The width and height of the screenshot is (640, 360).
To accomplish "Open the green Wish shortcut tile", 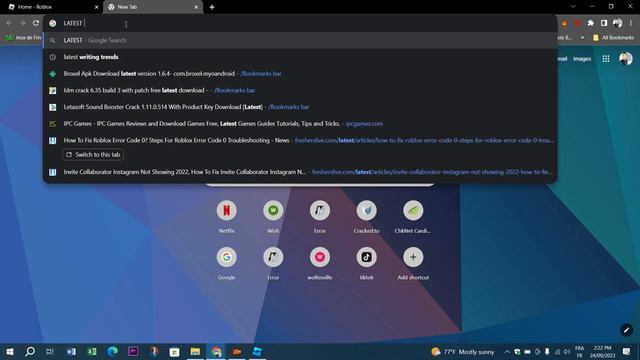I will click(x=273, y=216).
